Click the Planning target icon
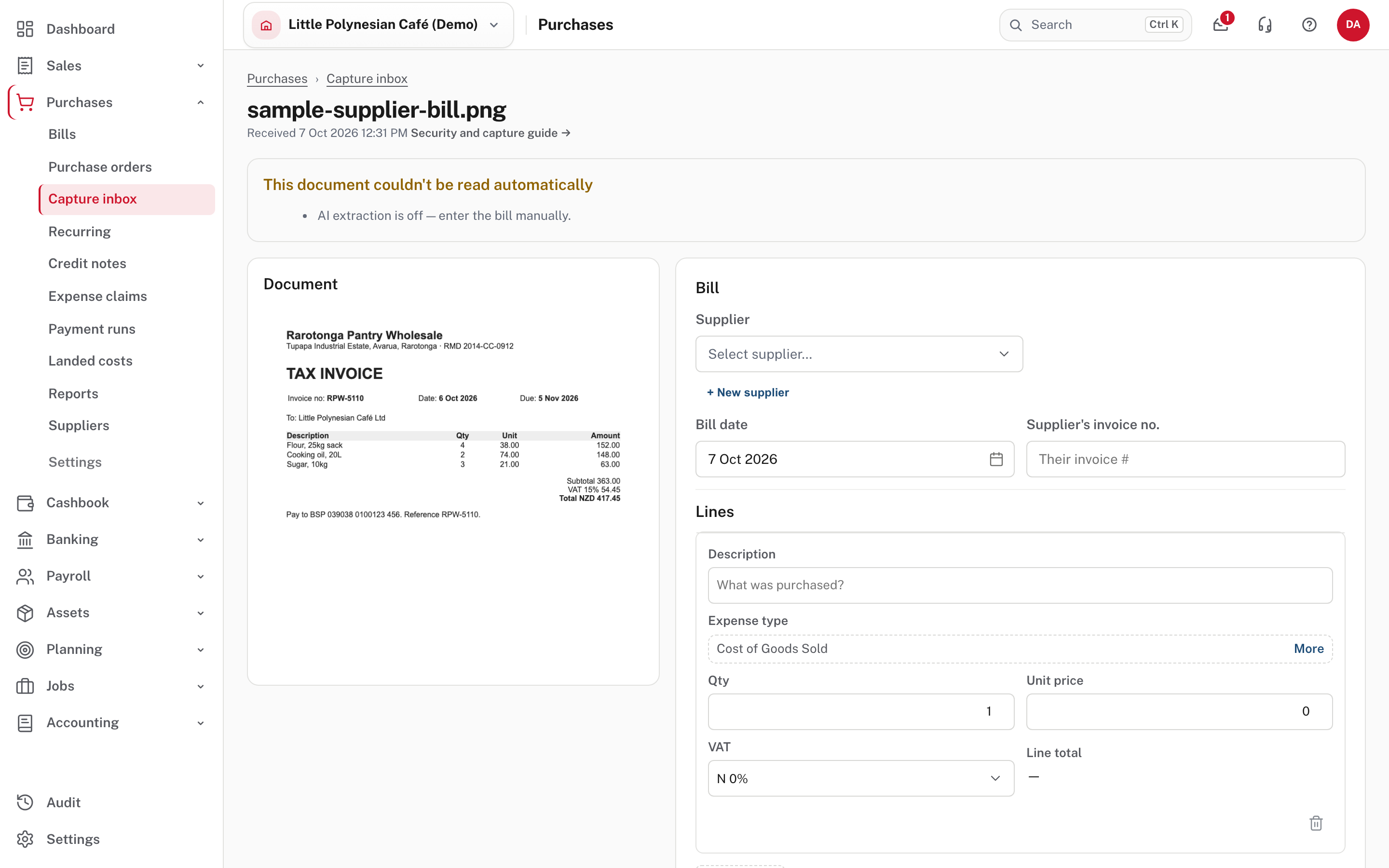This screenshot has width=1389, height=868. pyautogui.click(x=25, y=649)
